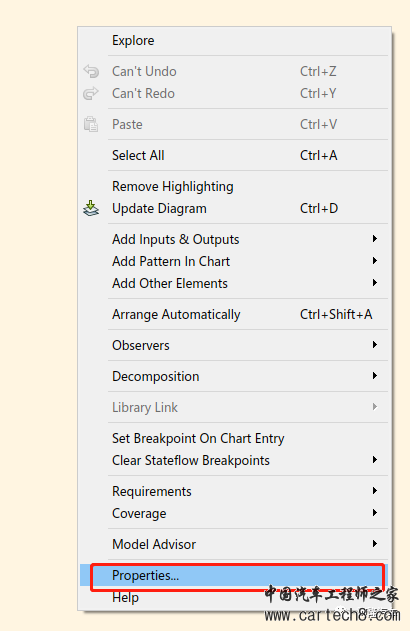
Task: Open Clear Stateflow Breakpoints submenu
Action: click(234, 460)
